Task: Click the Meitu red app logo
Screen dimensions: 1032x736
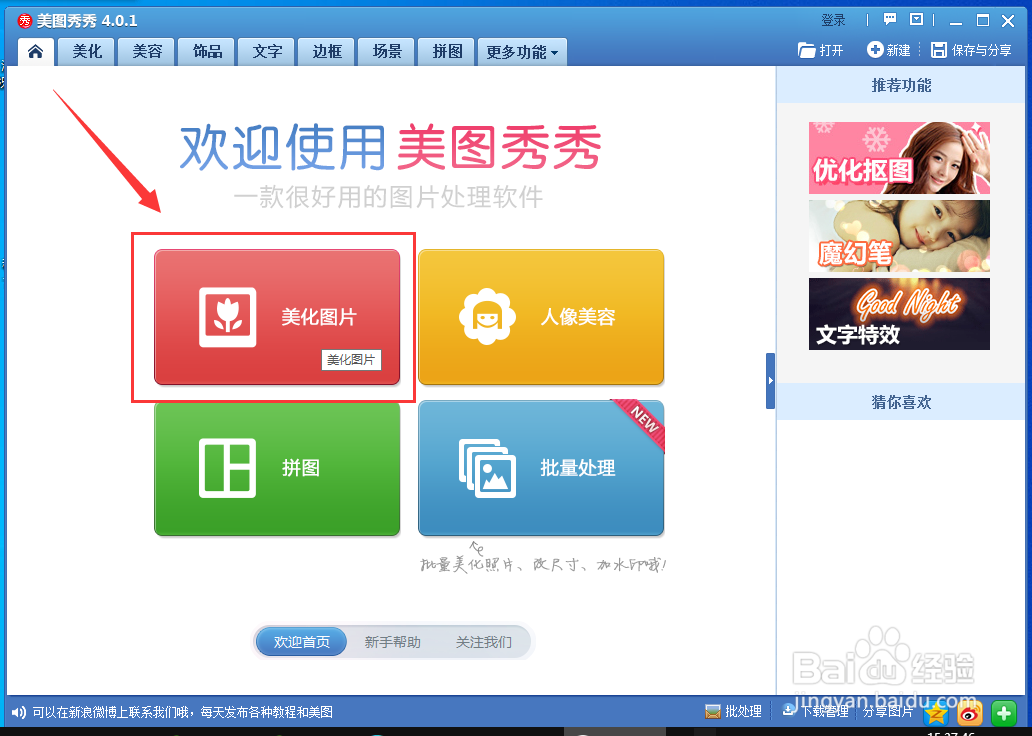Action: [25, 21]
